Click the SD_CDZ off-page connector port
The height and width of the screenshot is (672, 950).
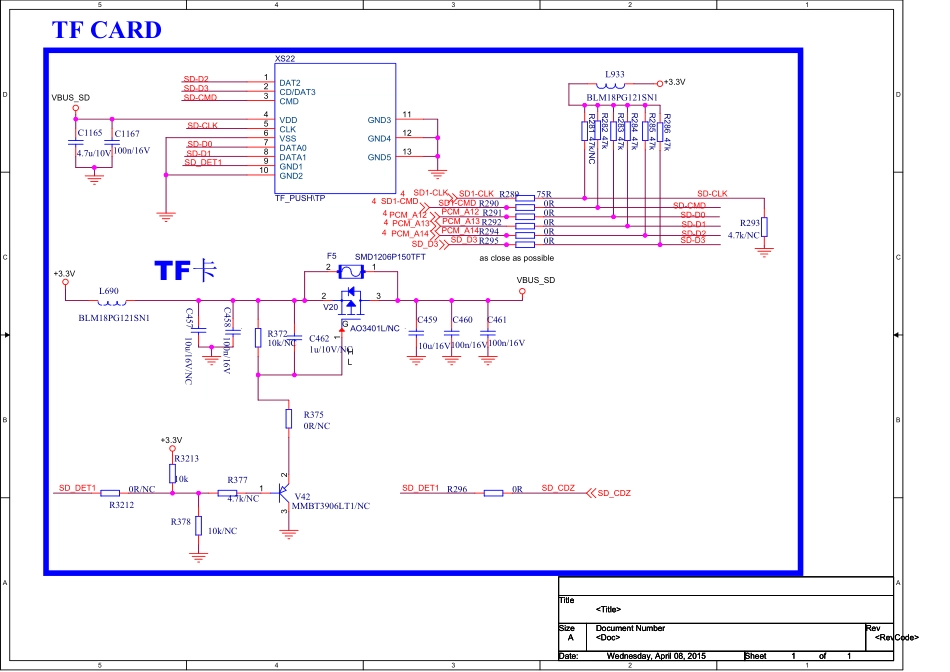point(590,493)
